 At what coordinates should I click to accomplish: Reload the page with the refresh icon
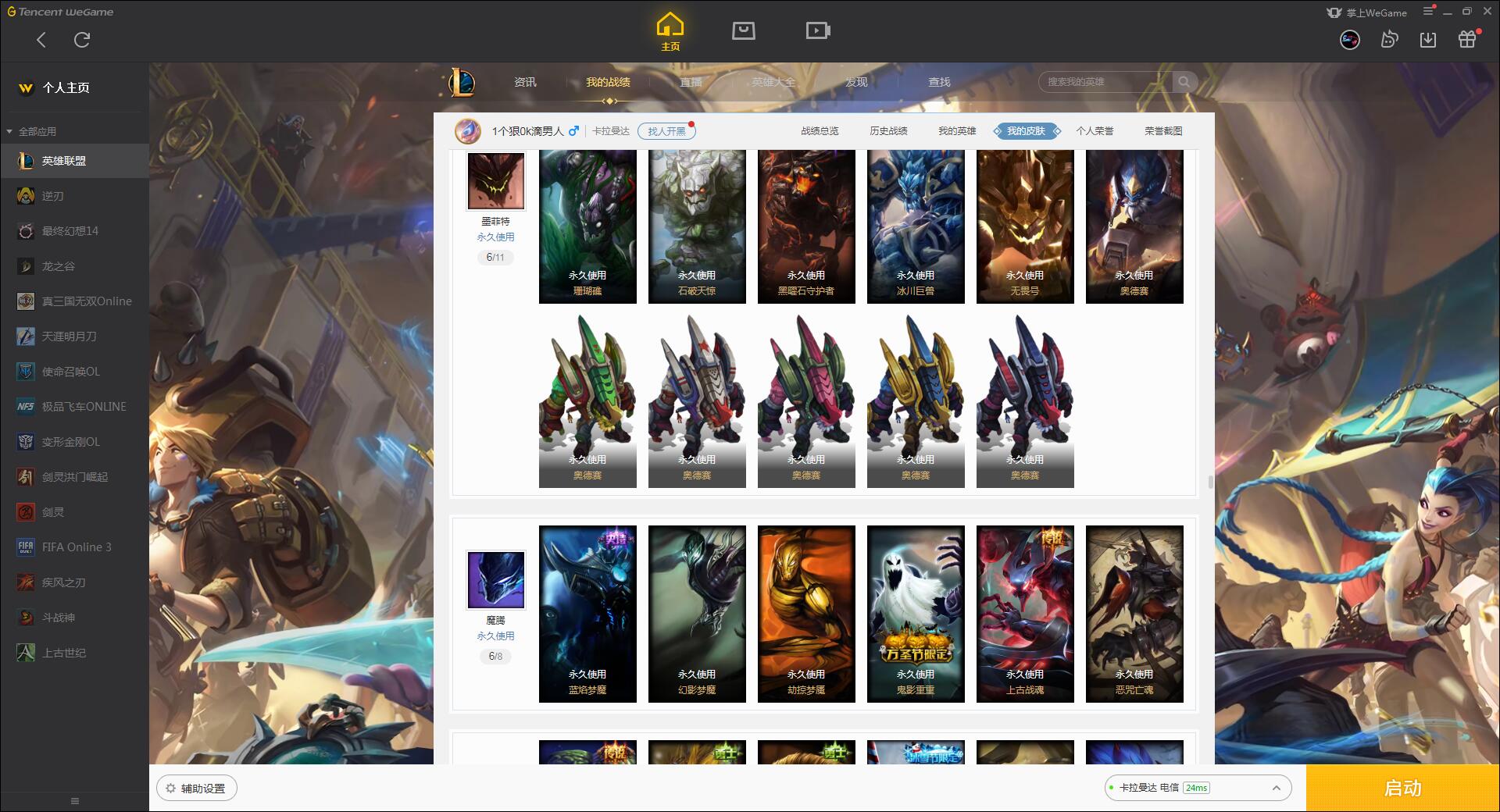coord(82,39)
